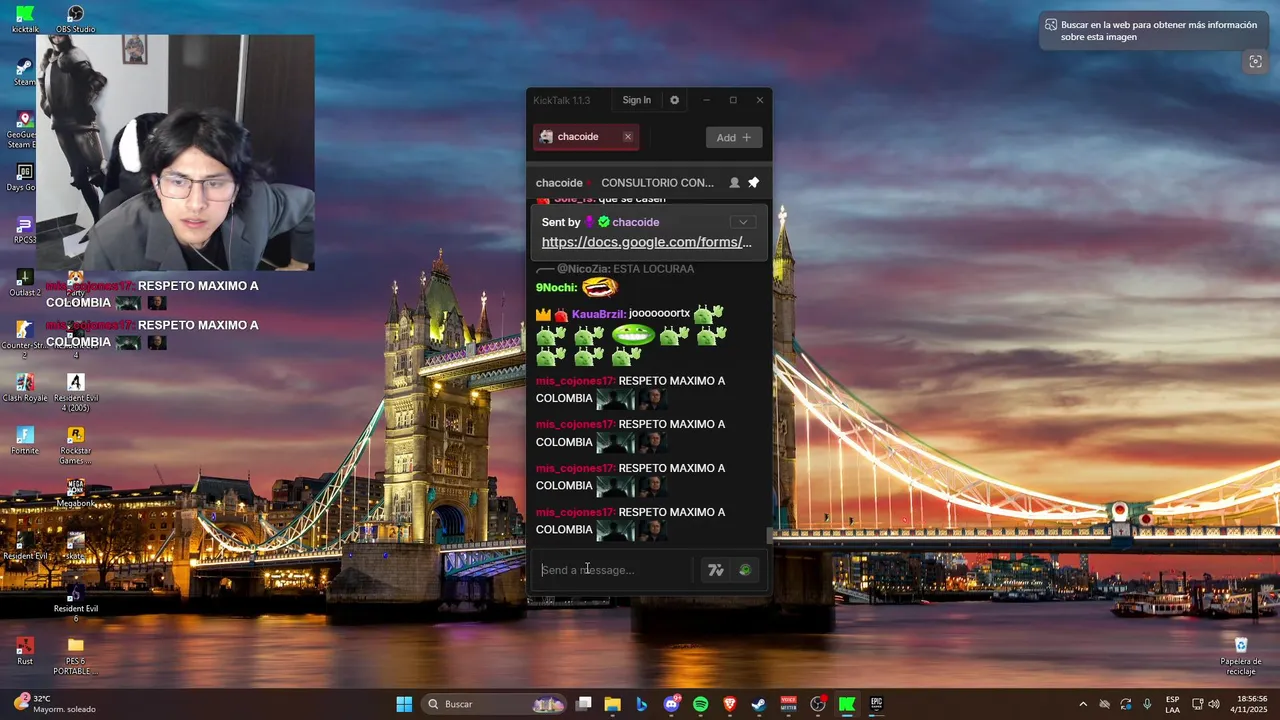
Task: Click the 9Nochi laughing emote
Action: click(x=599, y=287)
